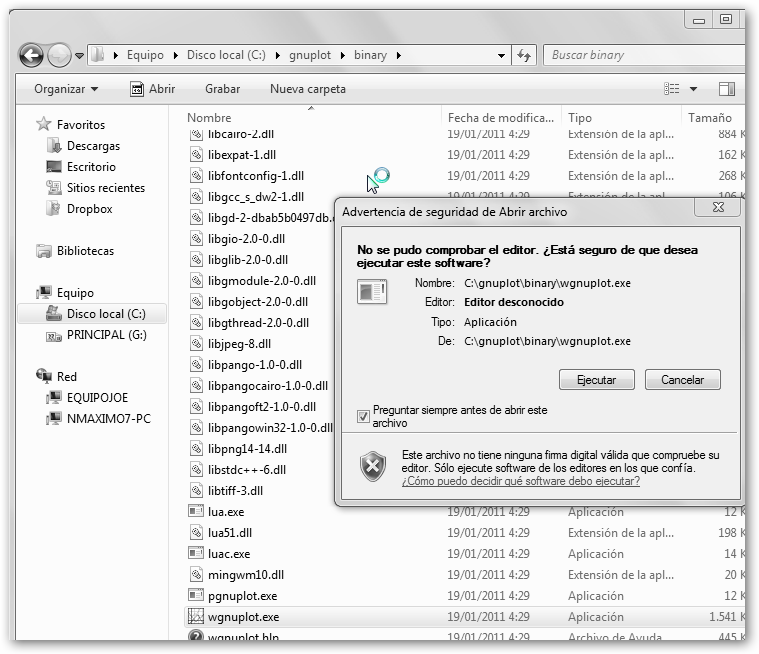Click the NMAXIMO7-PC network computer icon
The height and width of the screenshot is (654, 759).
[x=53, y=418]
